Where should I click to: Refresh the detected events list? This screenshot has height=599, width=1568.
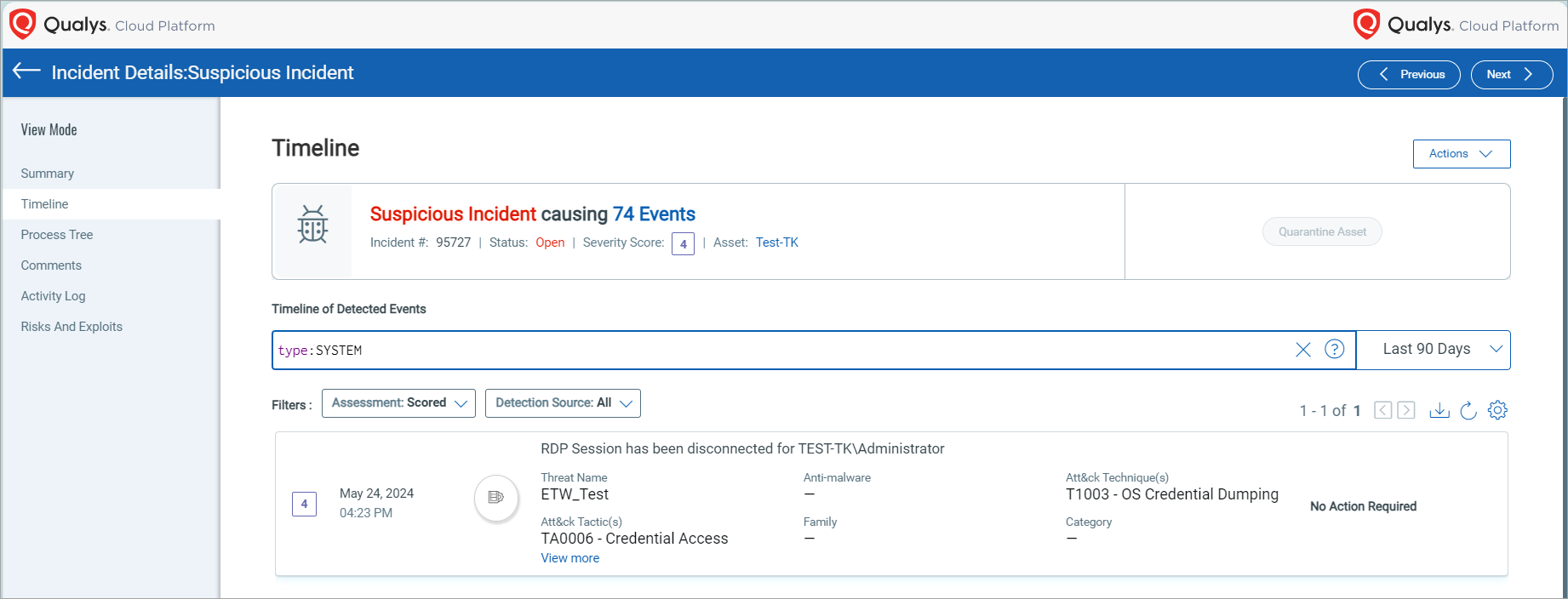click(1468, 410)
